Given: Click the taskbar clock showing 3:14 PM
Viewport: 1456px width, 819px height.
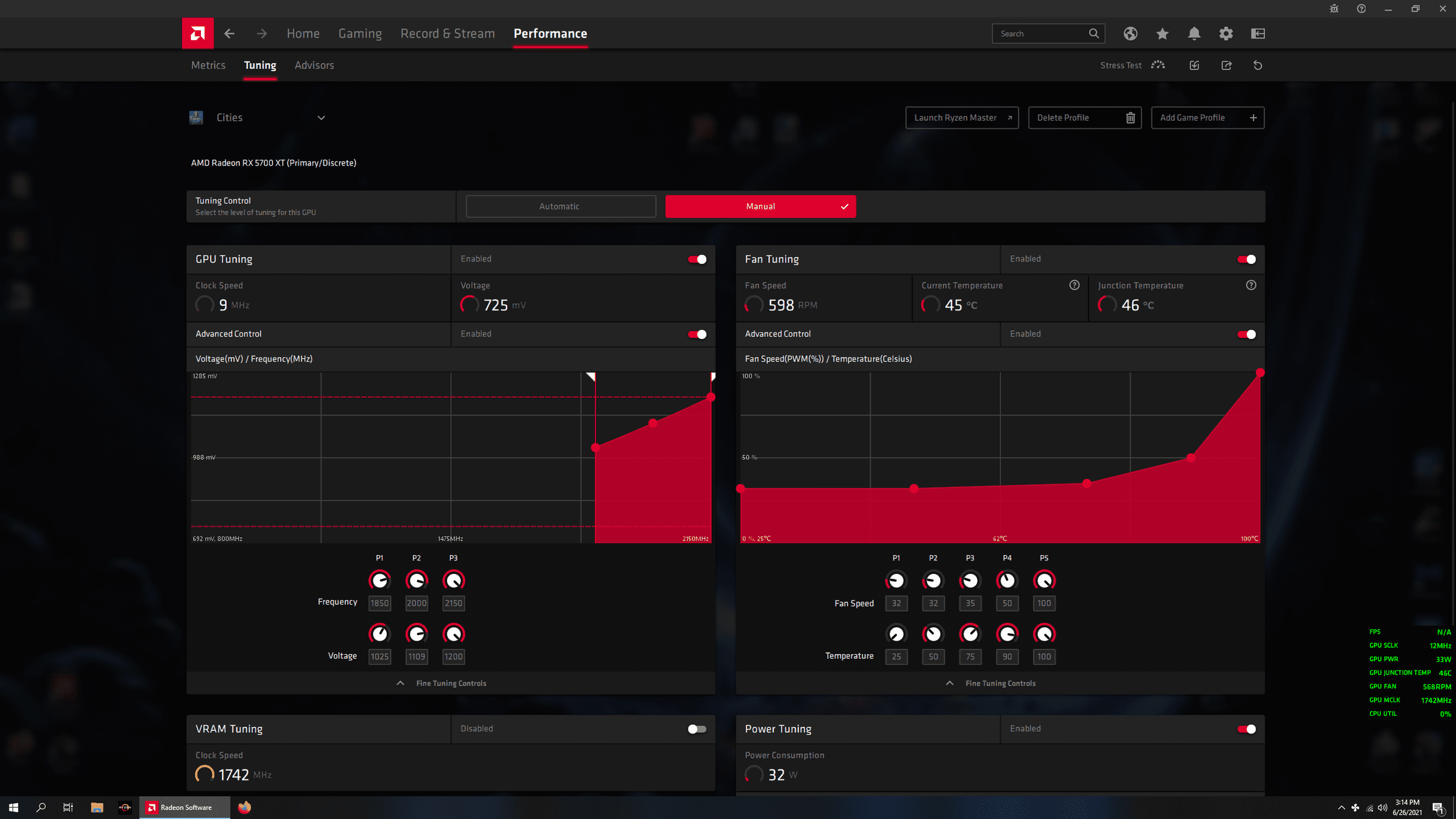Looking at the screenshot, I should coord(1407,807).
